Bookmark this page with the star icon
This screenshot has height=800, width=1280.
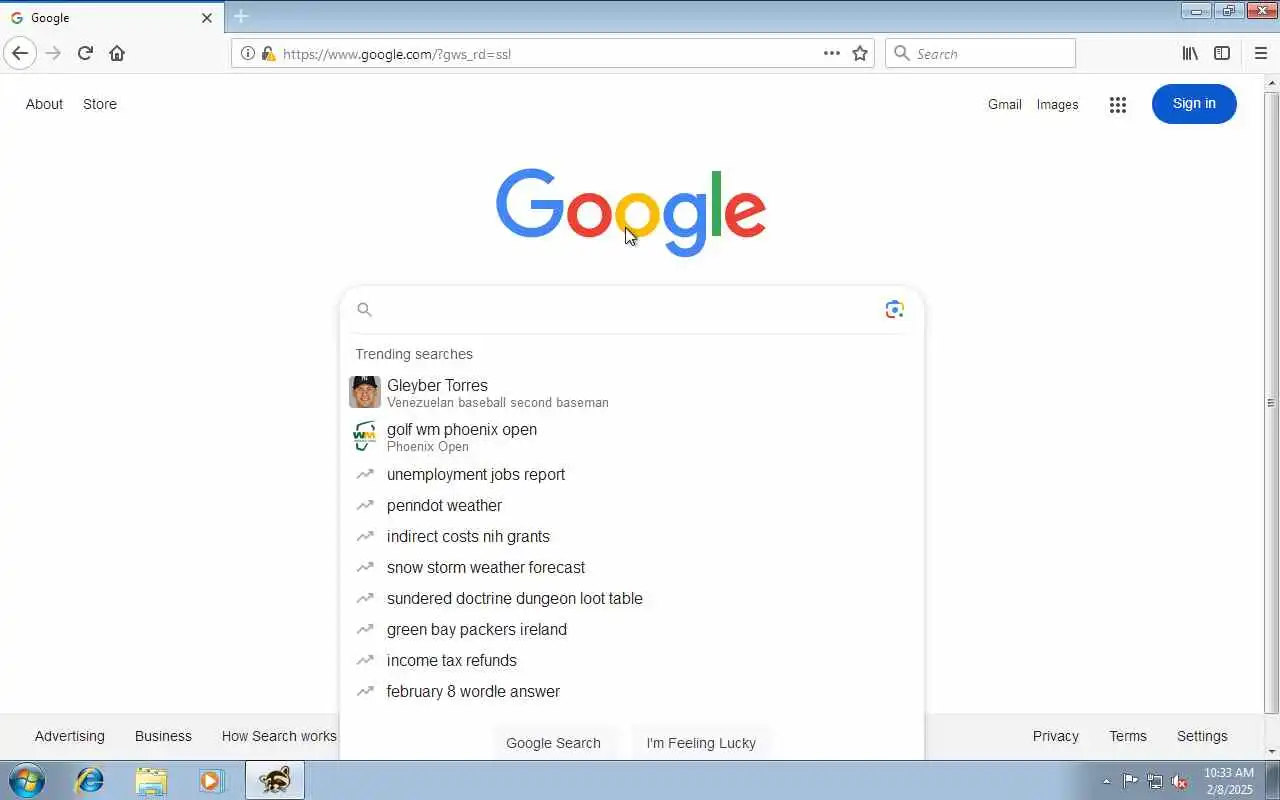tap(860, 53)
